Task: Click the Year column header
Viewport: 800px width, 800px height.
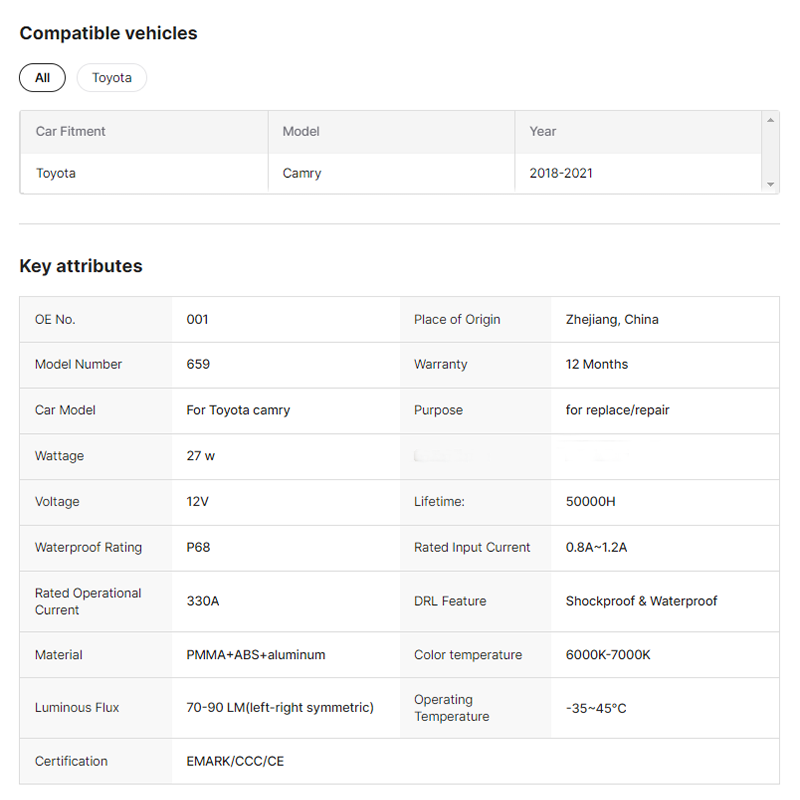Action: pyautogui.click(x=543, y=131)
